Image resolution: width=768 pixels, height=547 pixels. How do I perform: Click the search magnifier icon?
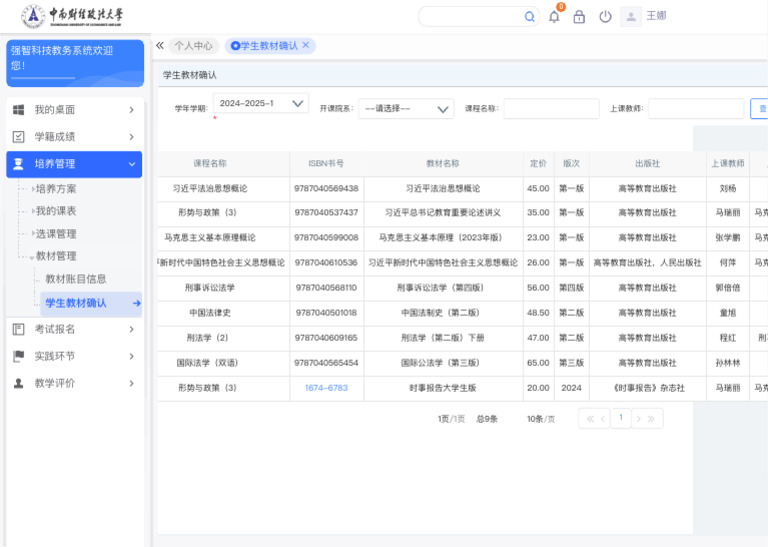pyautogui.click(x=529, y=17)
